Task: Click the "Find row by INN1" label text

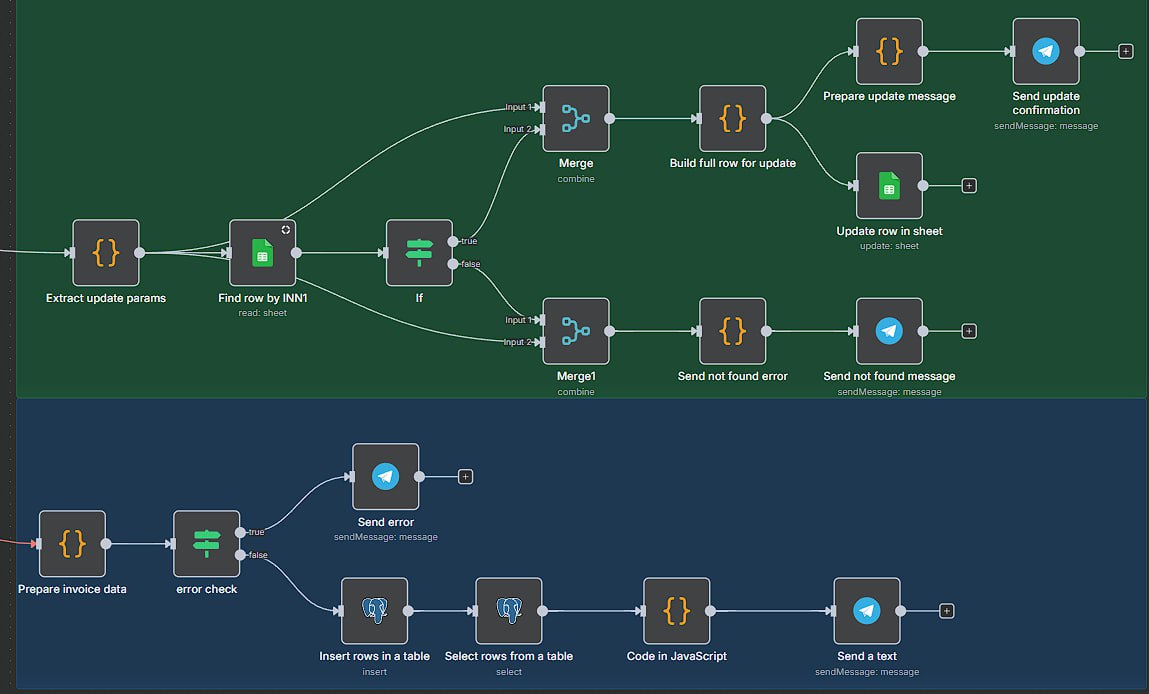Action: (x=262, y=298)
